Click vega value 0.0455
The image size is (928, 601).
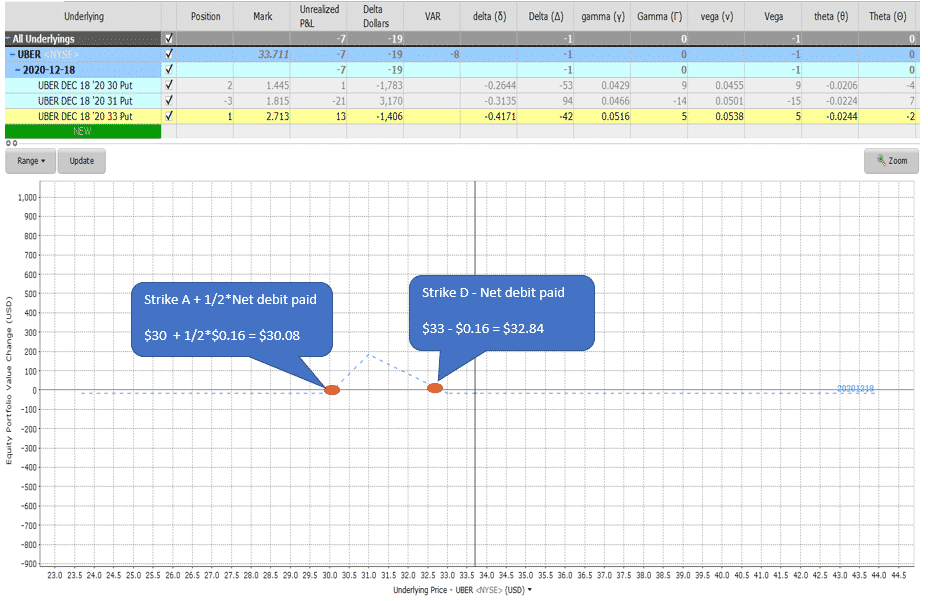(x=729, y=85)
